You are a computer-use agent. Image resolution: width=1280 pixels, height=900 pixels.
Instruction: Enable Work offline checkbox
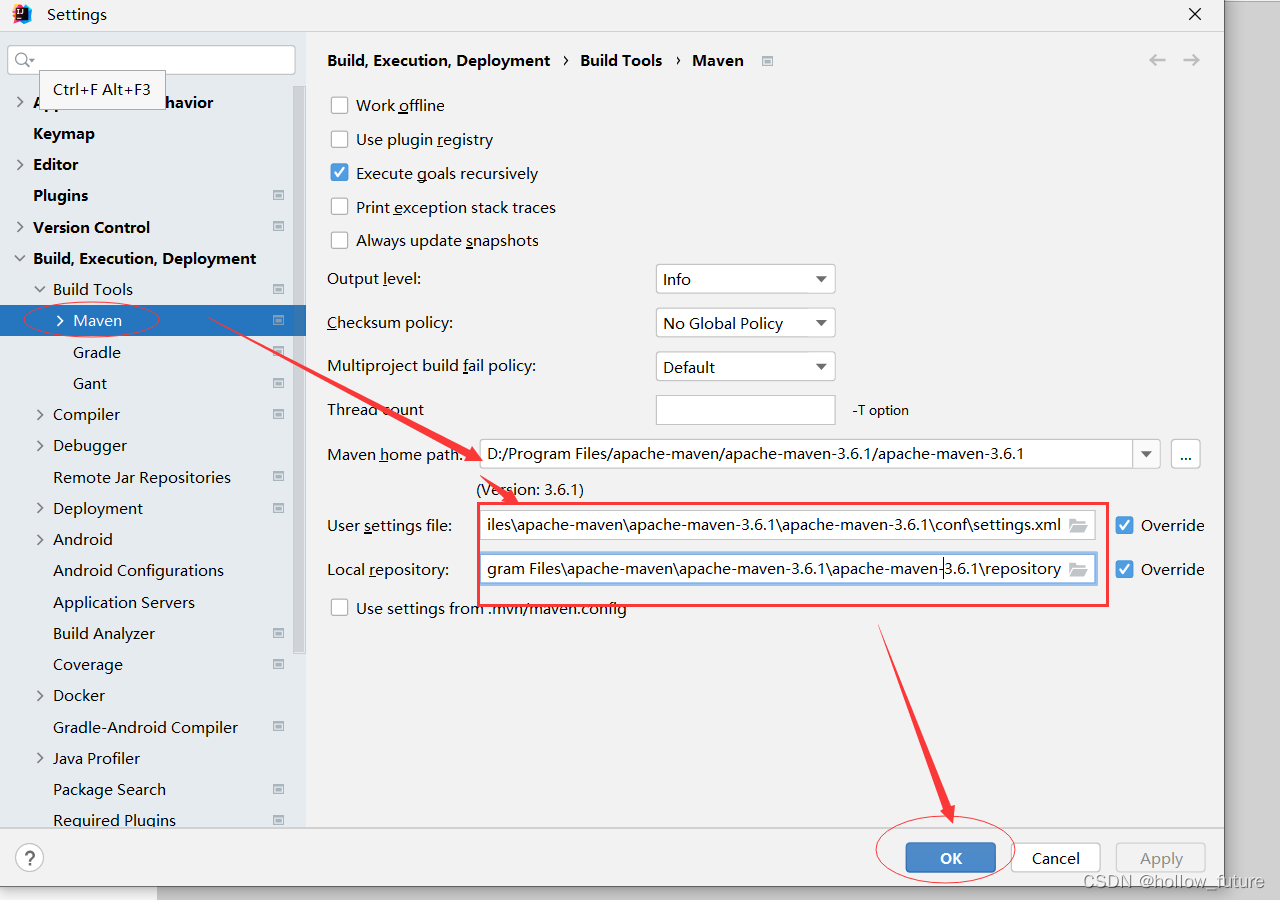click(x=340, y=105)
